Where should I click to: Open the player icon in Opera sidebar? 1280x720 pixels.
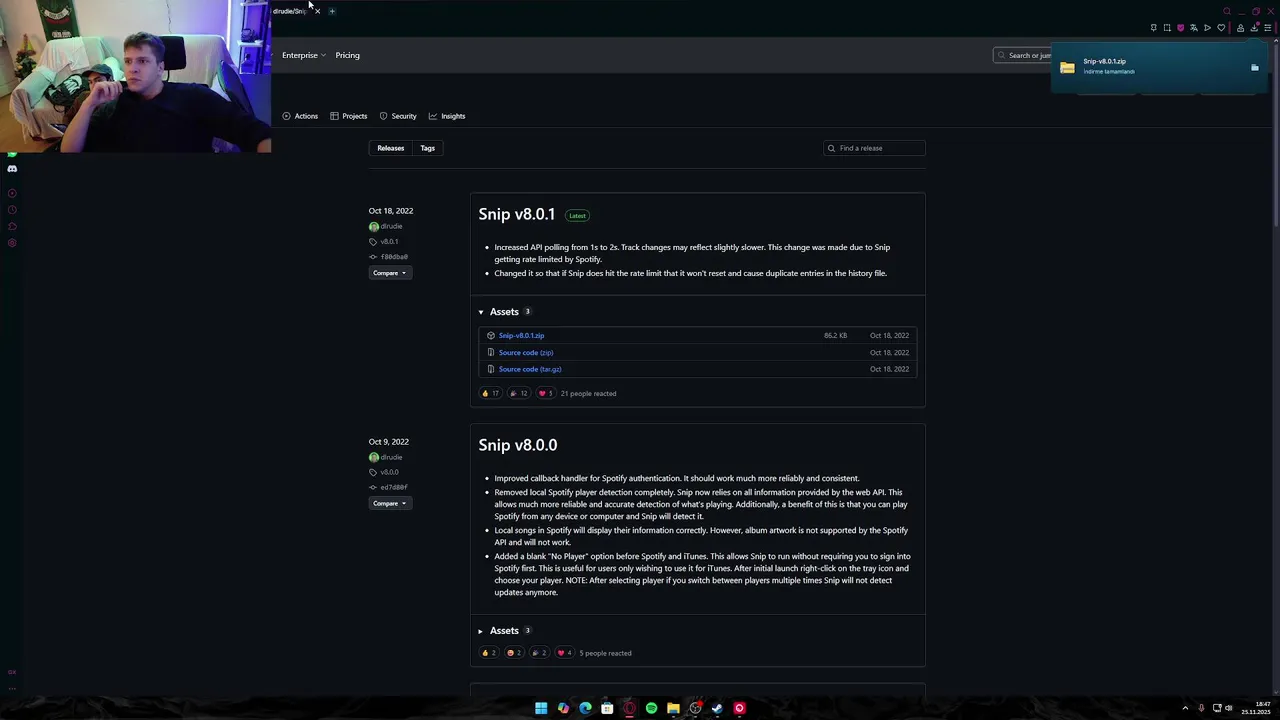[12, 193]
